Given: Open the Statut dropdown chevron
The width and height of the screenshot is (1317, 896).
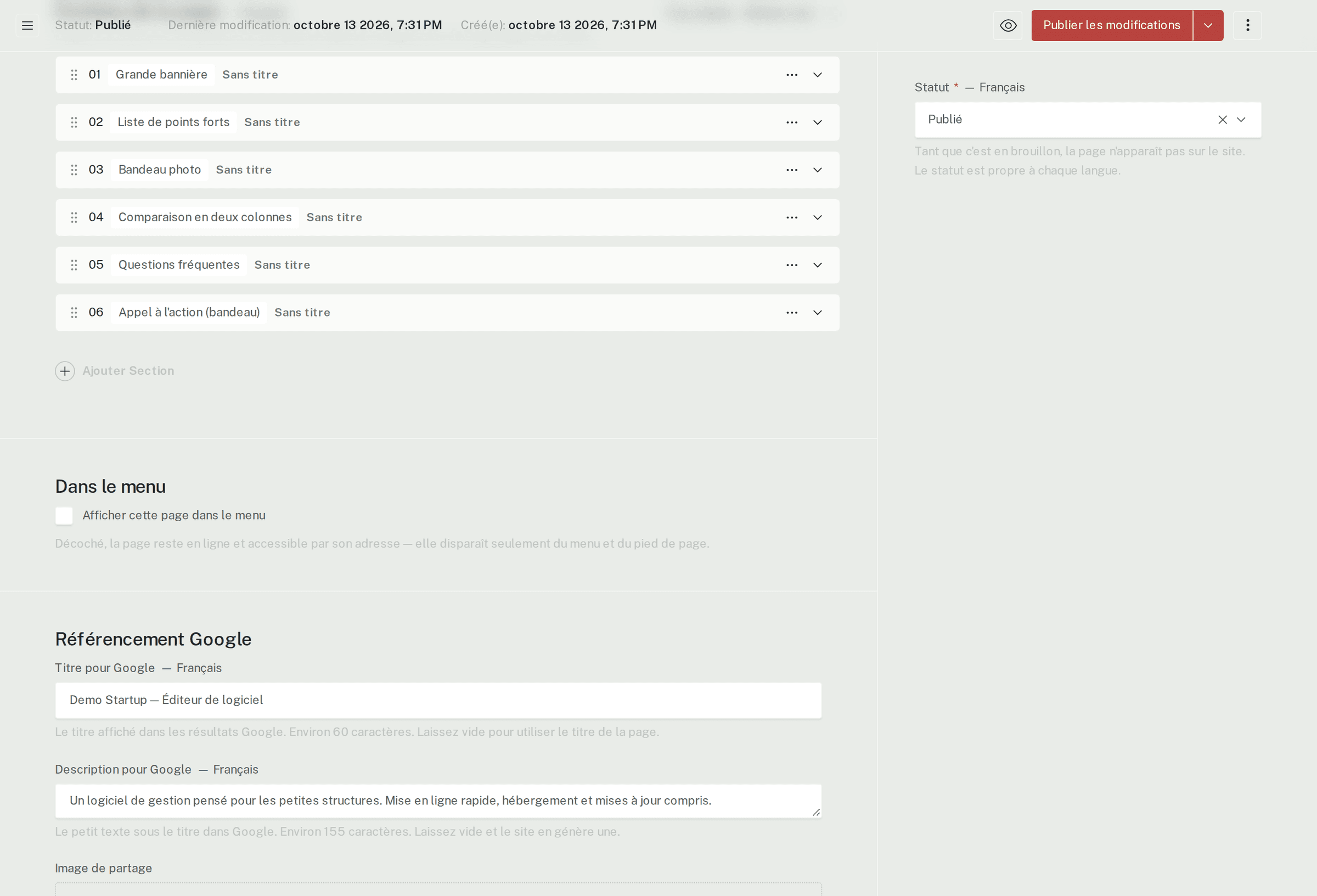Looking at the screenshot, I should (x=1241, y=120).
